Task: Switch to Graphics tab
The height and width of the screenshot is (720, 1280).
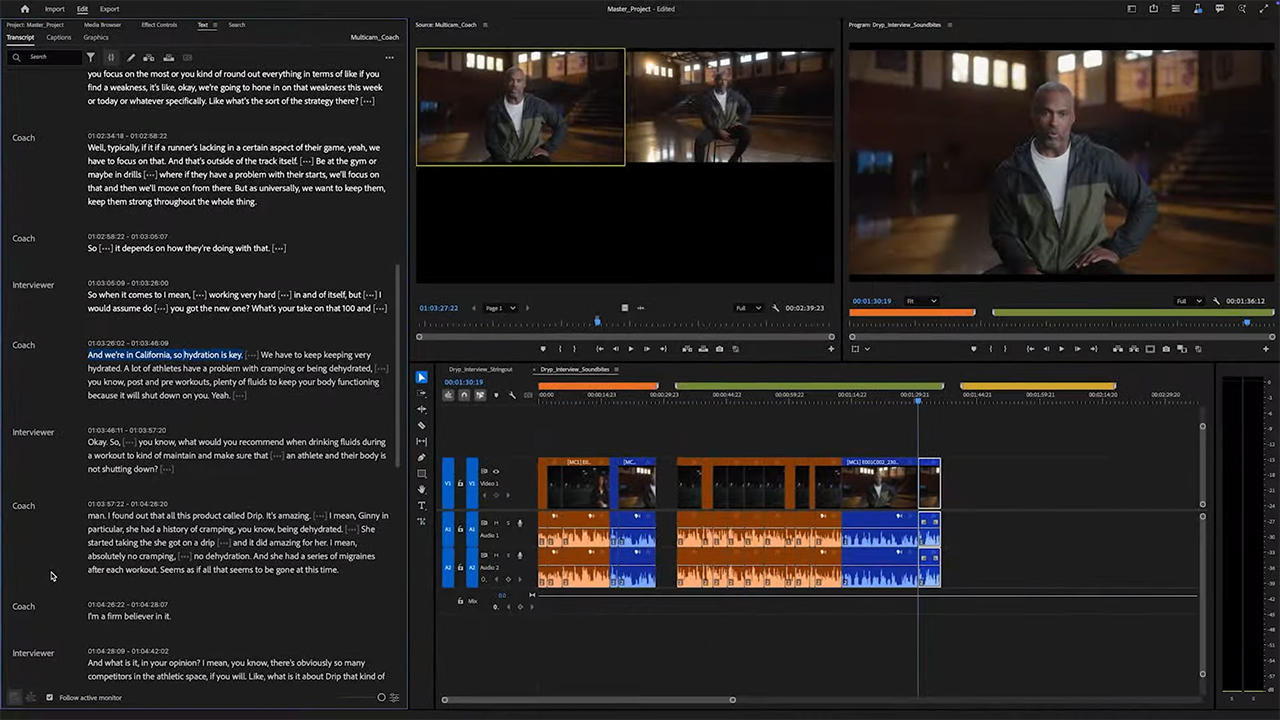Action: coord(96,38)
